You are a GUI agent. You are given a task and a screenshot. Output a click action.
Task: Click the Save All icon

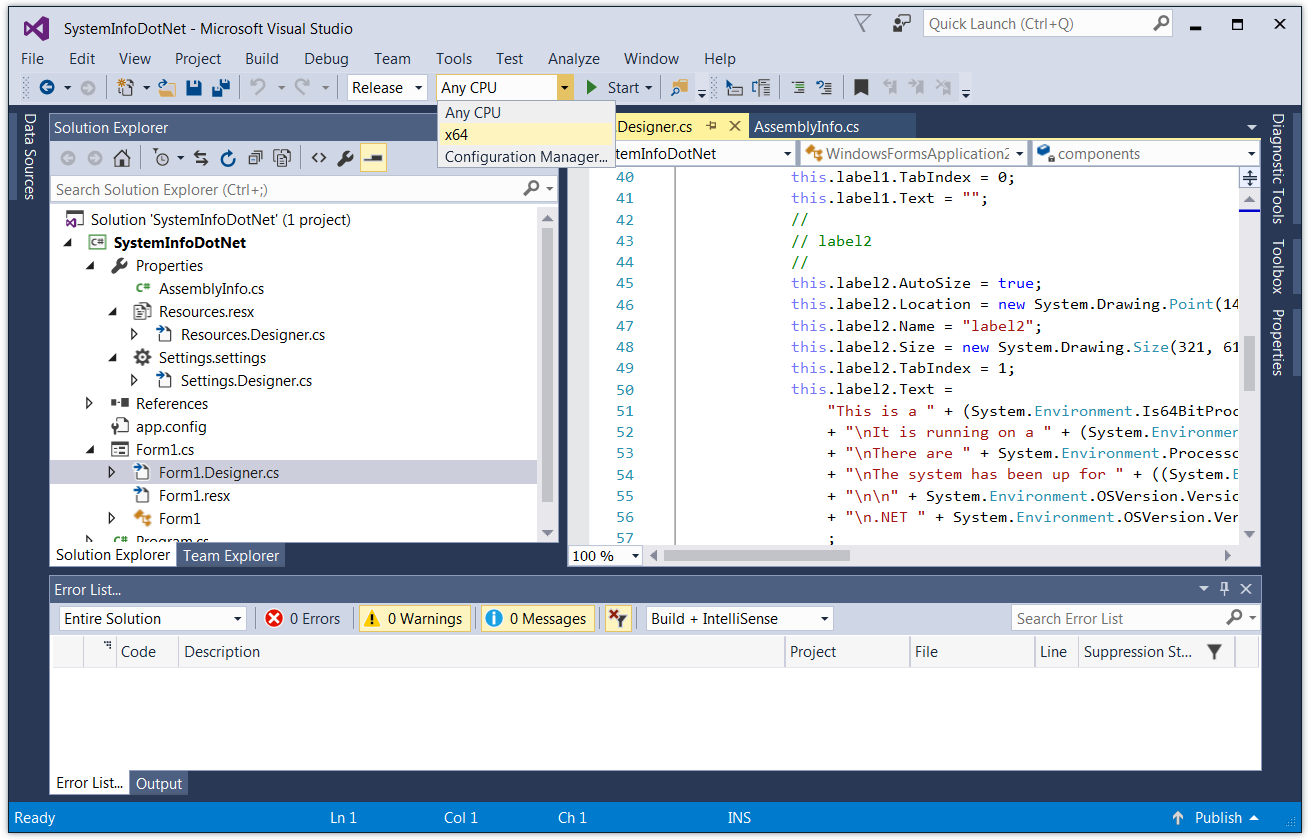(221, 88)
